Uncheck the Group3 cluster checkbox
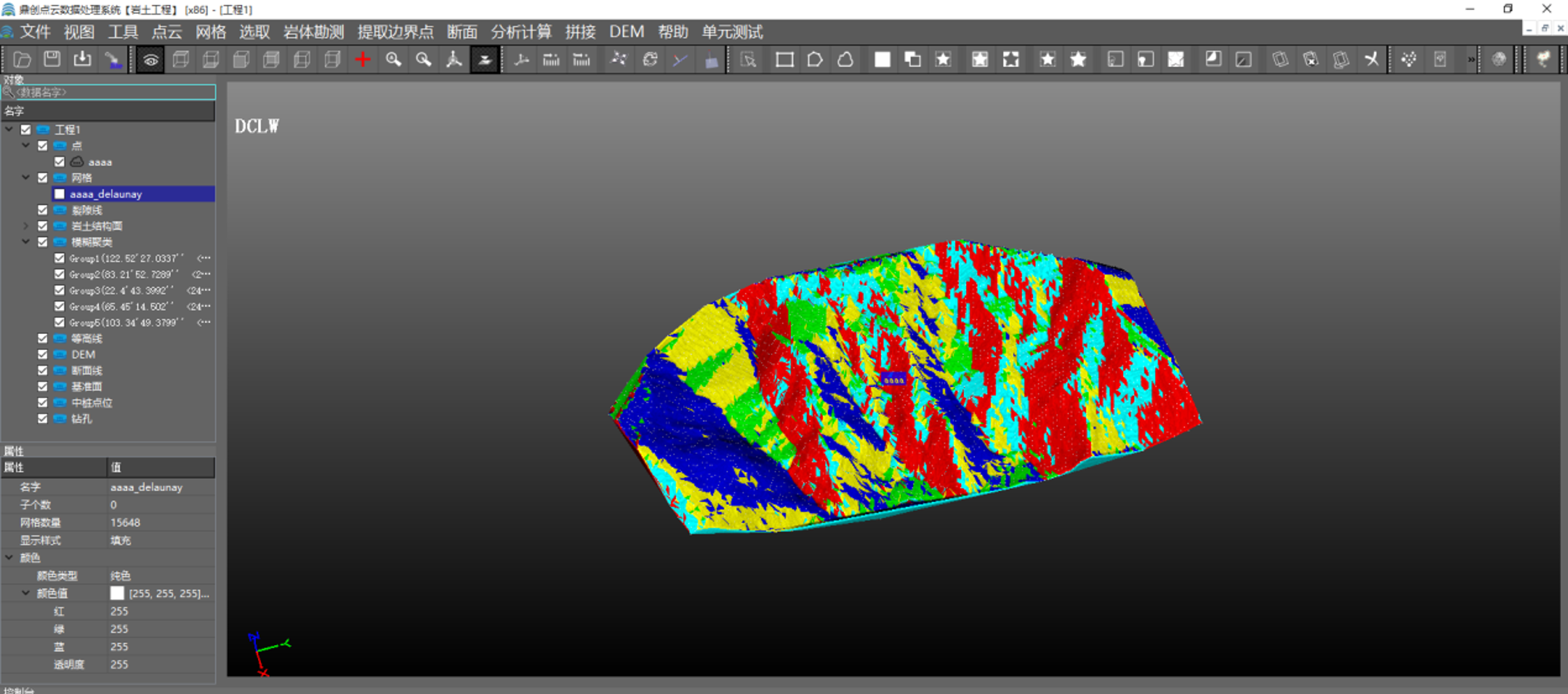 click(60, 291)
